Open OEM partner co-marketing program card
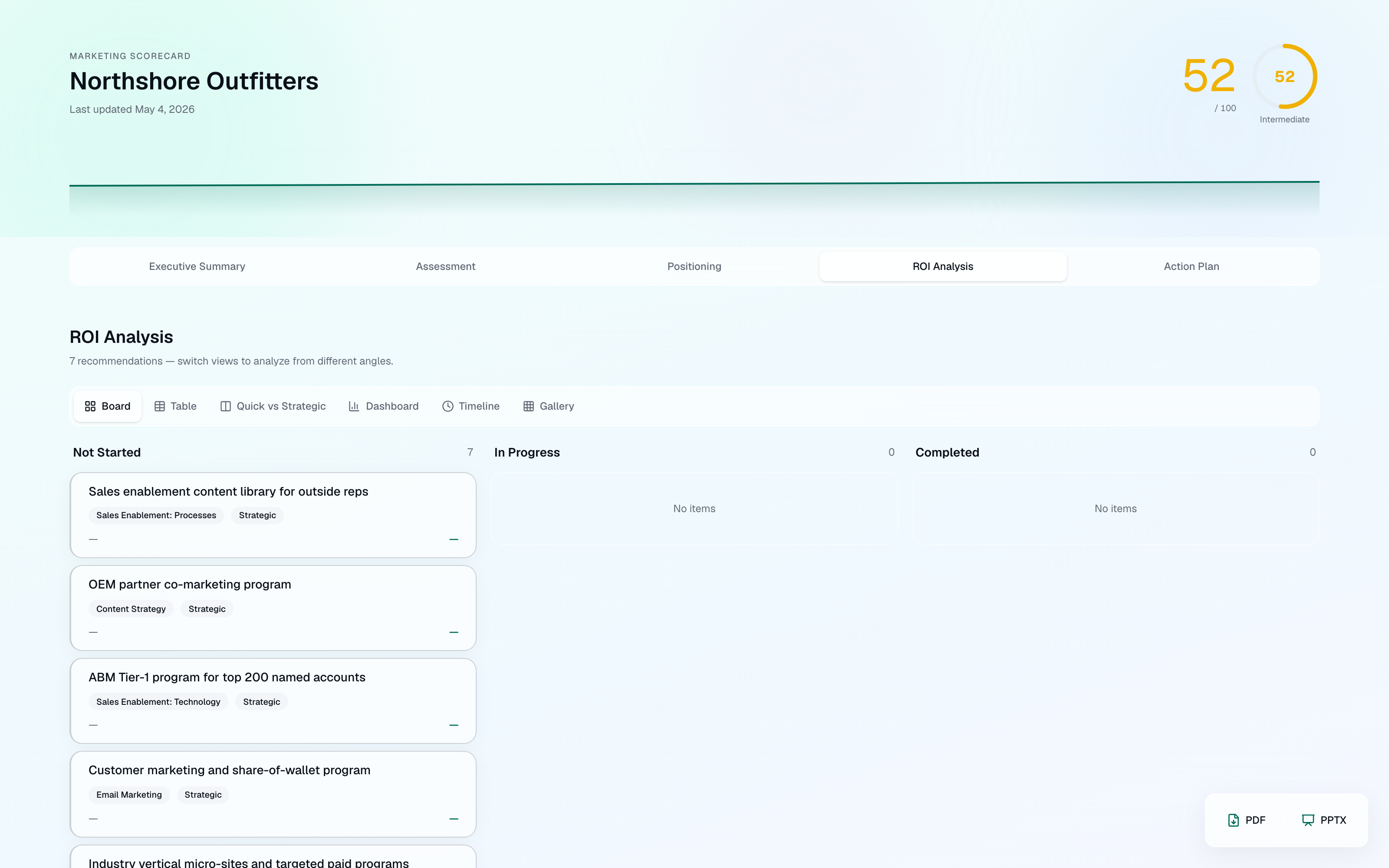 273,608
